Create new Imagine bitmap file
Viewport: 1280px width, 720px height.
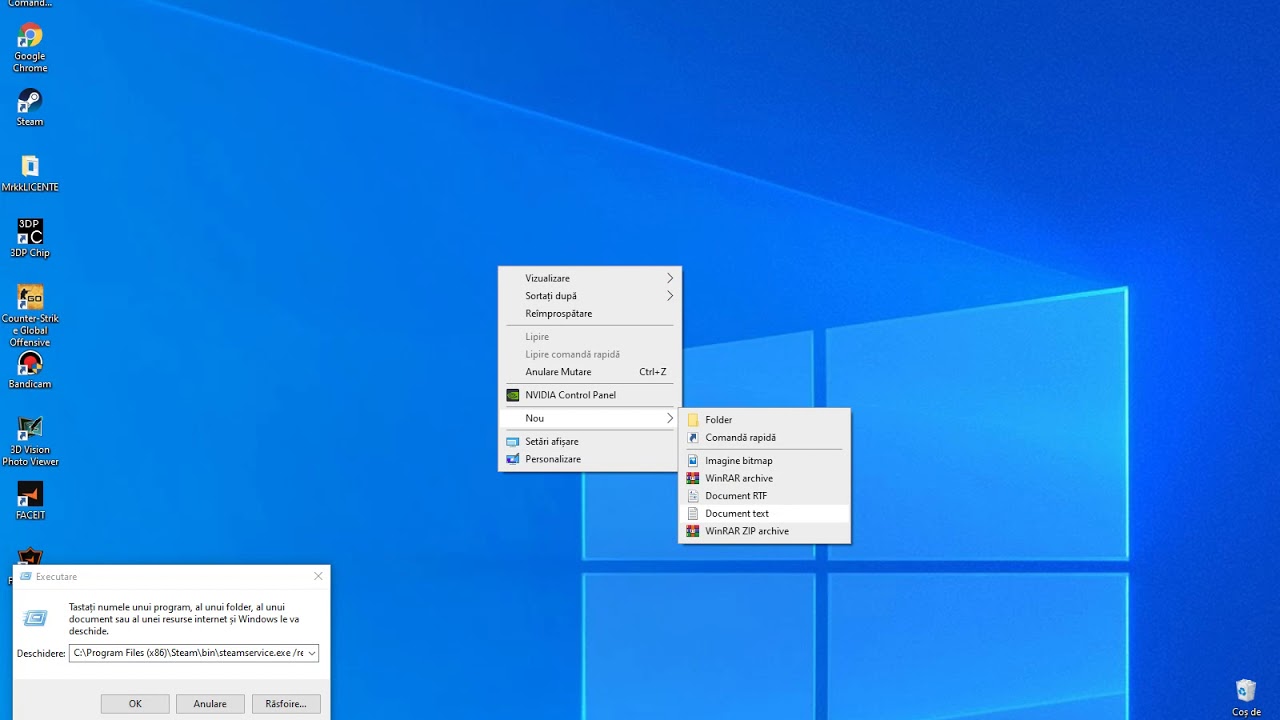[764, 461]
